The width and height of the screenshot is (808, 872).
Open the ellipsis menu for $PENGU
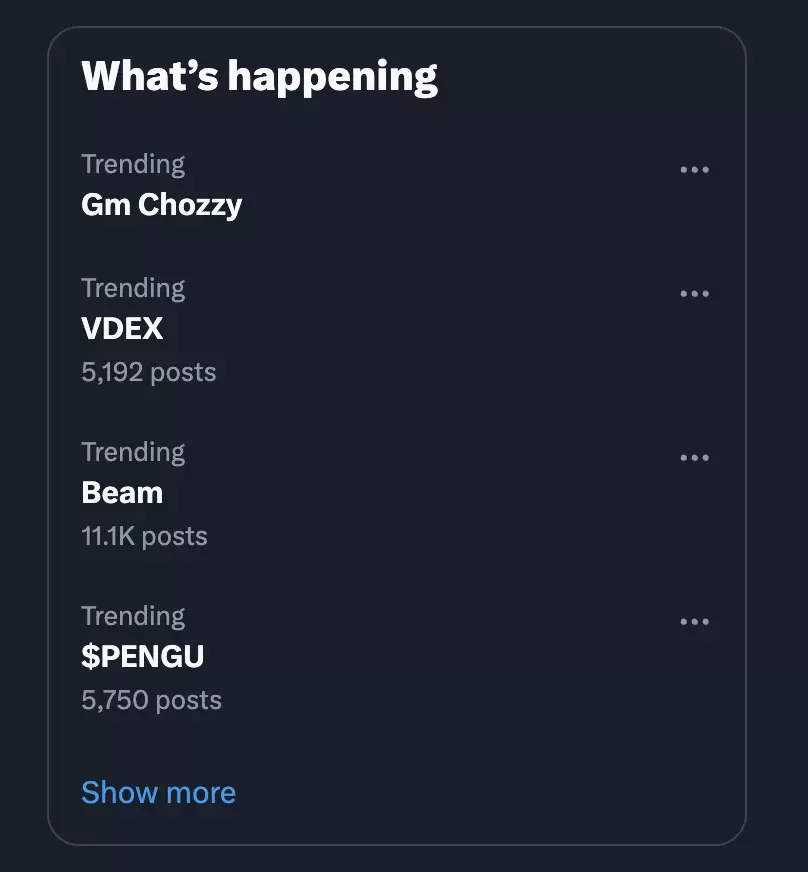pyautogui.click(x=694, y=622)
